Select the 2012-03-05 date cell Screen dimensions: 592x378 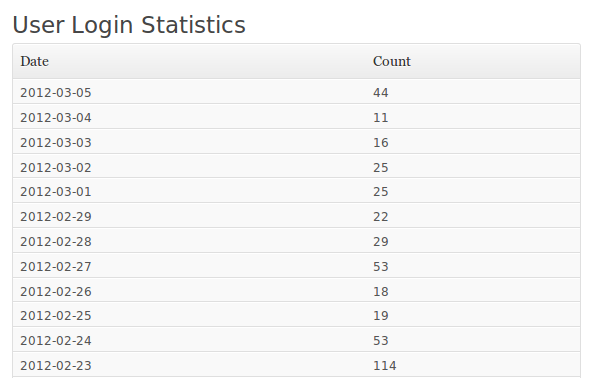tap(56, 93)
